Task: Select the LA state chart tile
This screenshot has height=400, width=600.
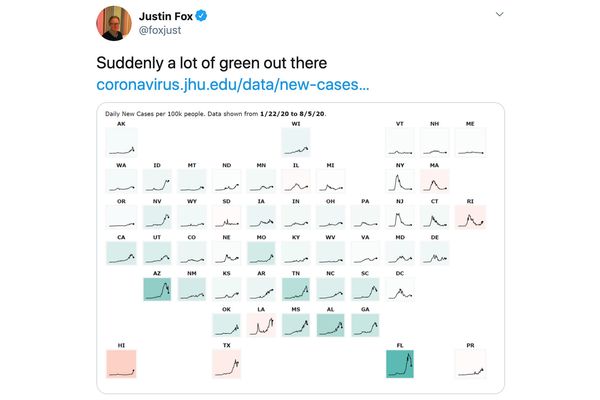Action: coord(261,325)
